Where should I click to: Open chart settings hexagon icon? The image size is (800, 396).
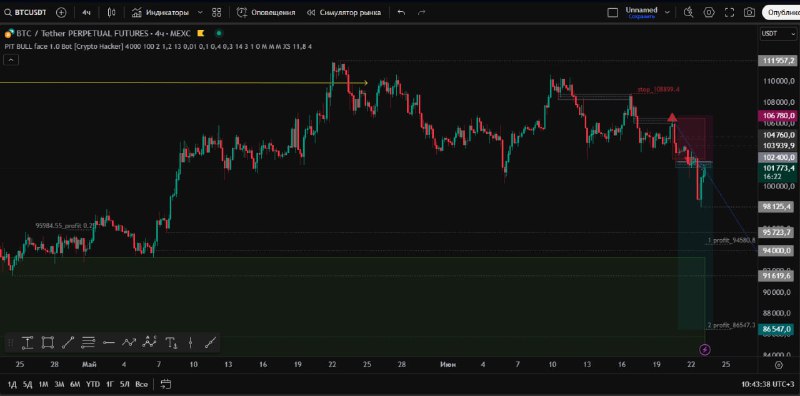709,12
